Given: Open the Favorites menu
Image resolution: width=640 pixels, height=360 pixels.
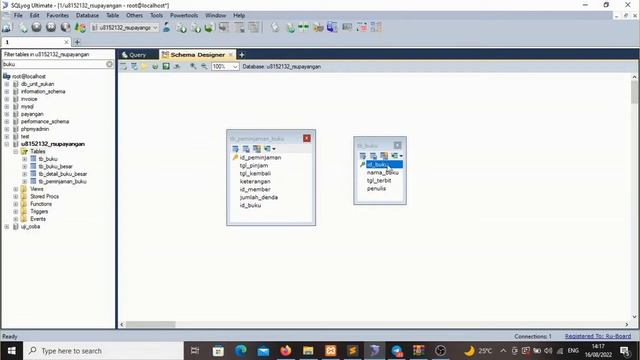Looking at the screenshot, I should 58,15.
